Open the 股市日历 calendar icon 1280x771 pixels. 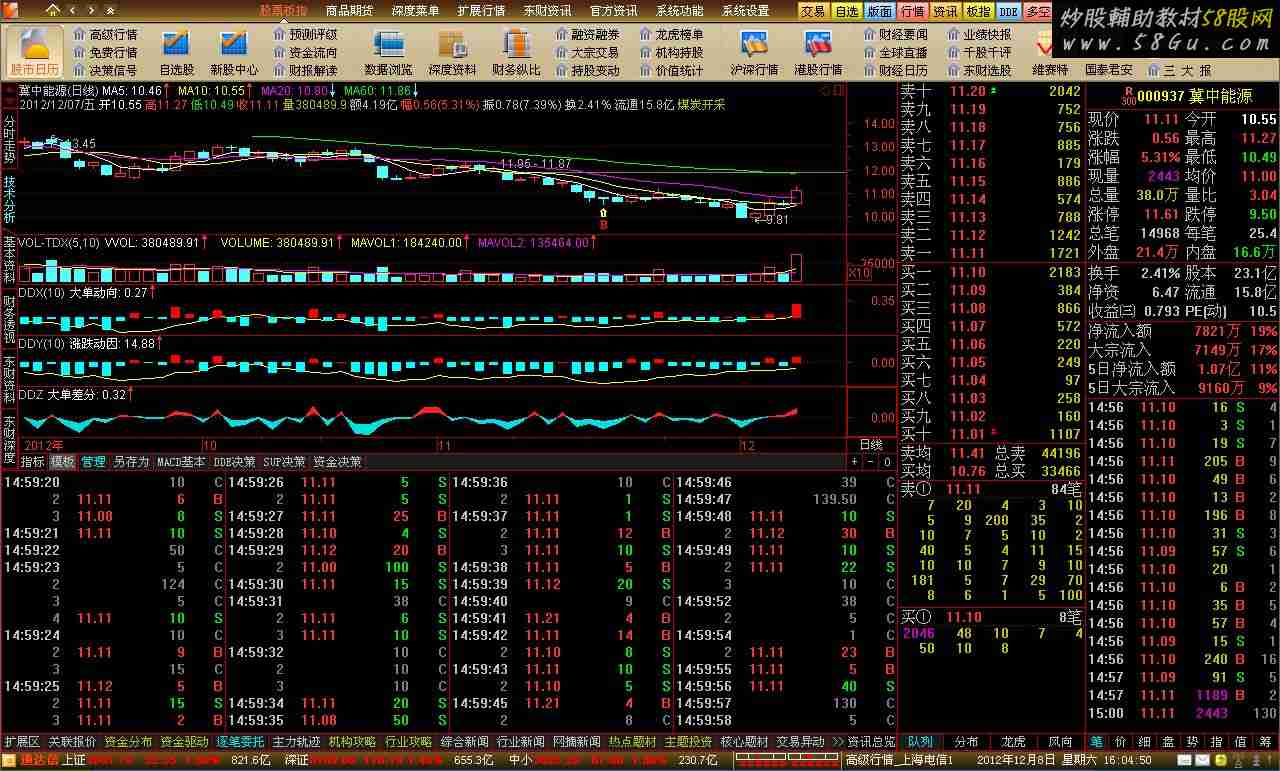coord(35,51)
